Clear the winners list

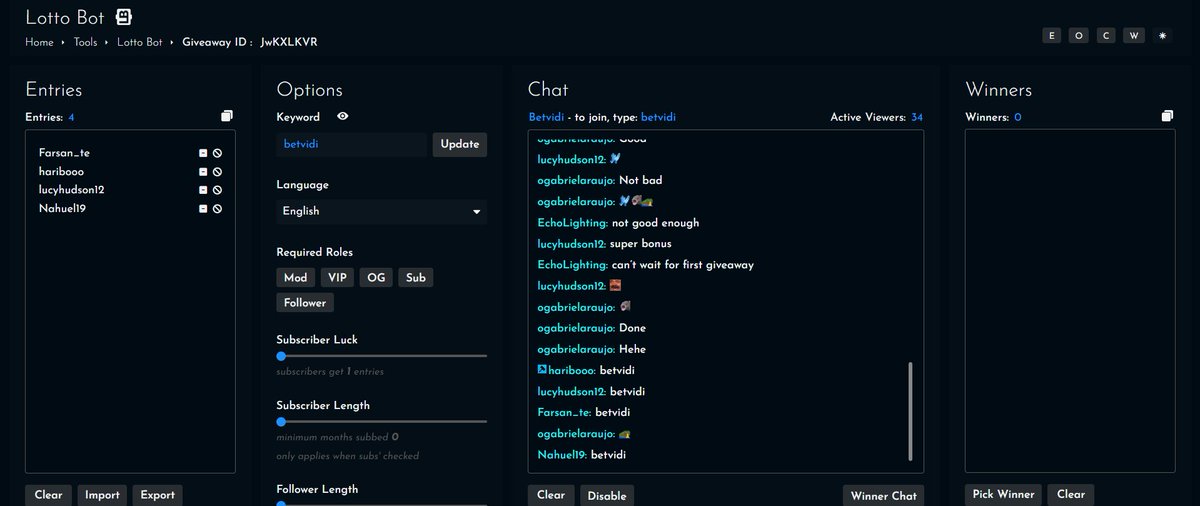click(1071, 495)
